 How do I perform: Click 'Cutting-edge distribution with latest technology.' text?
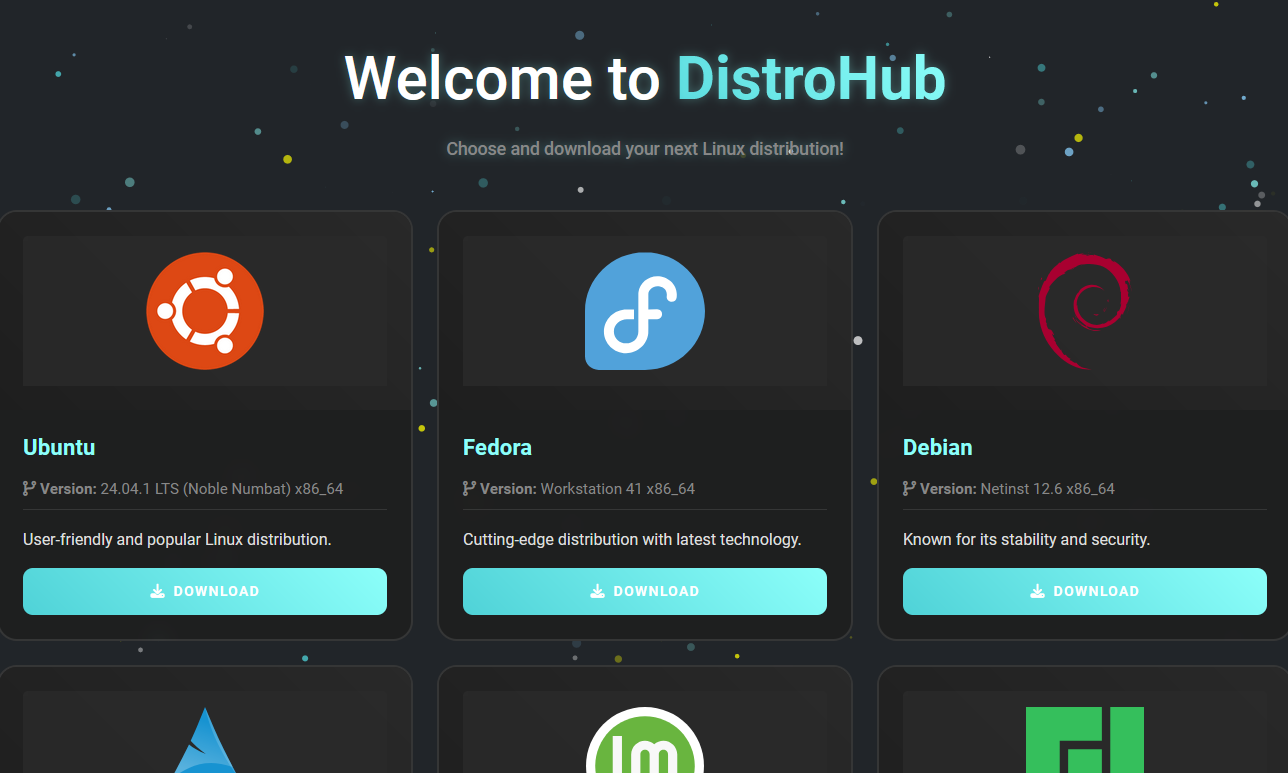tap(632, 539)
